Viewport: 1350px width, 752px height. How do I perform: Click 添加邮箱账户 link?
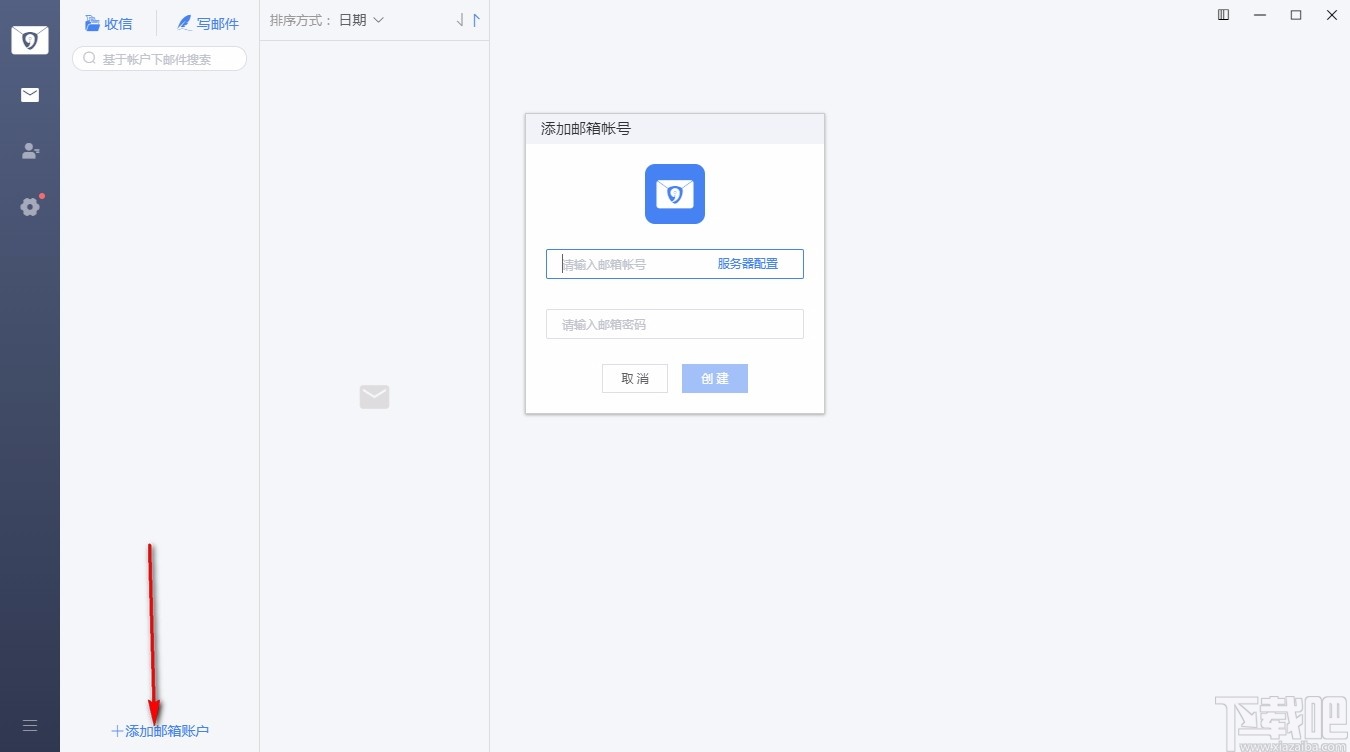(160, 731)
